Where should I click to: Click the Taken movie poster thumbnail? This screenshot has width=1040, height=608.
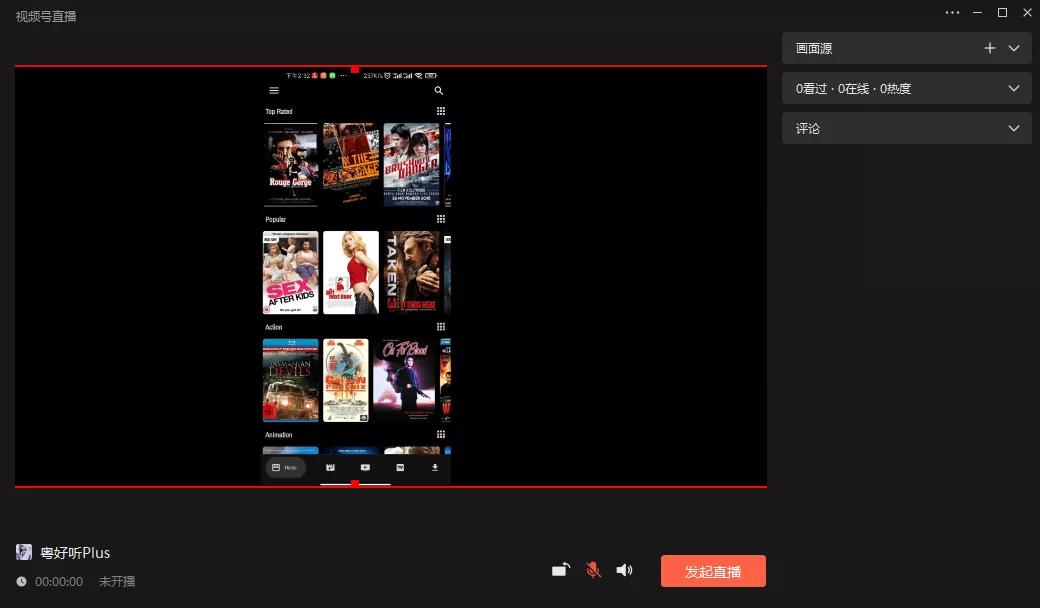click(411, 272)
